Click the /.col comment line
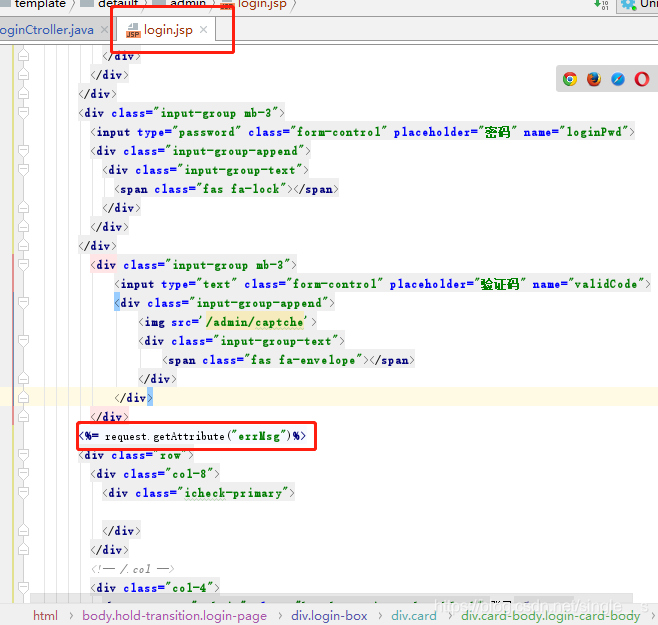Viewport: 658px width, 625px height. (x=132, y=569)
